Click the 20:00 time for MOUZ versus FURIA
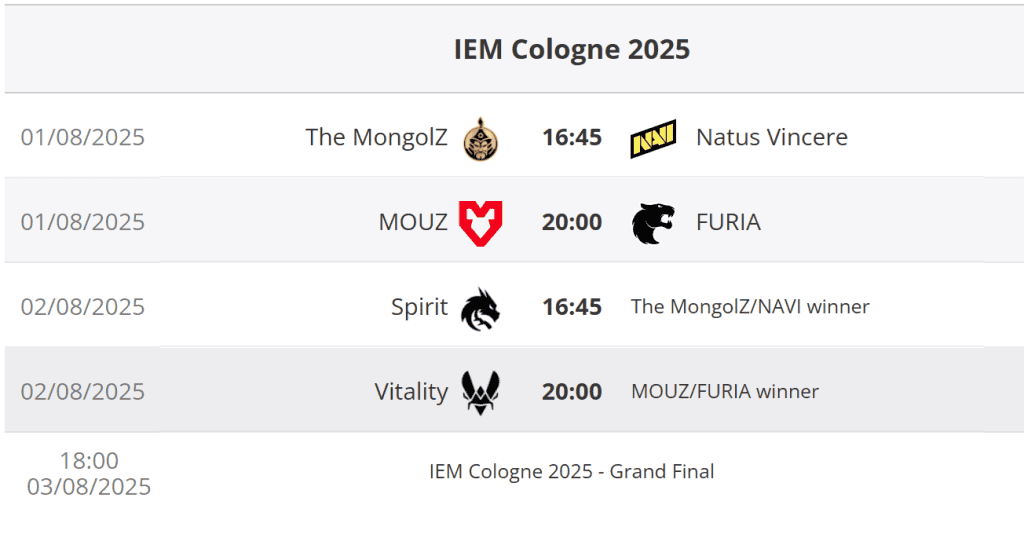Screen dimensions: 1024x534 coord(572,222)
